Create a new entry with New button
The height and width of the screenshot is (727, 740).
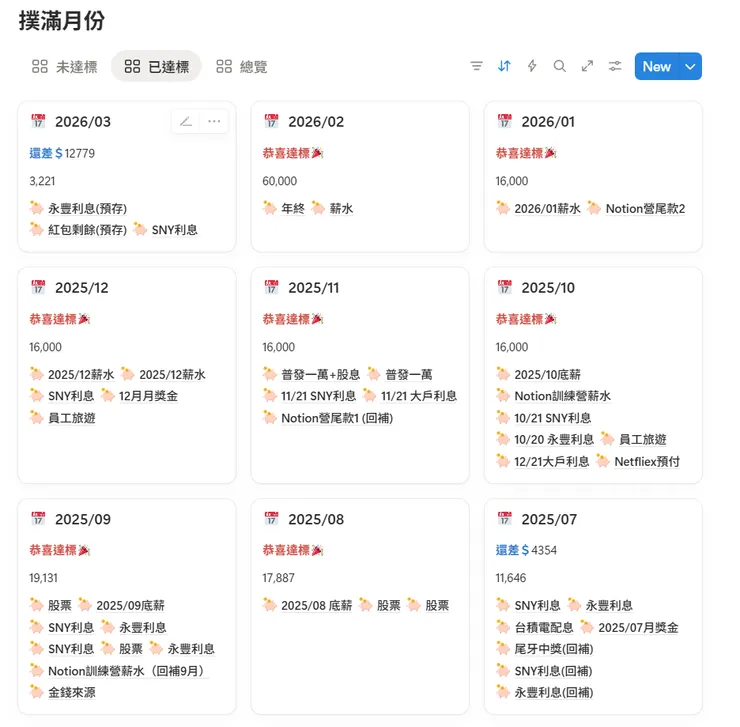[x=657, y=67]
